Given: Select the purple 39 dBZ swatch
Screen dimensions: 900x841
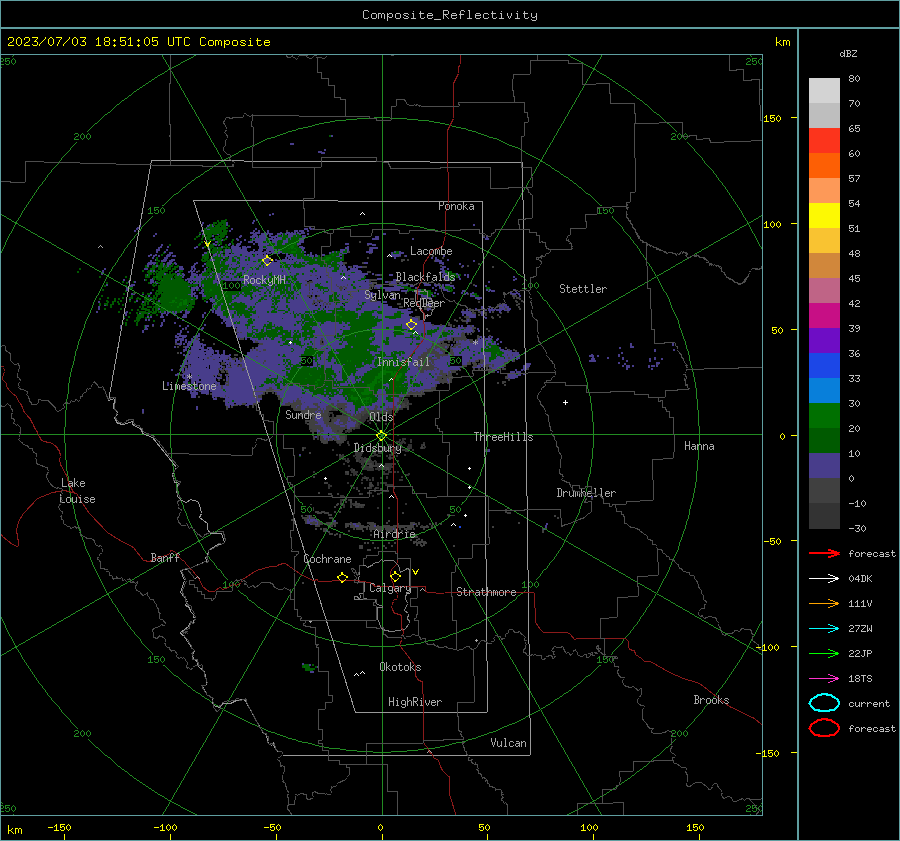Looking at the screenshot, I should click(824, 340).
